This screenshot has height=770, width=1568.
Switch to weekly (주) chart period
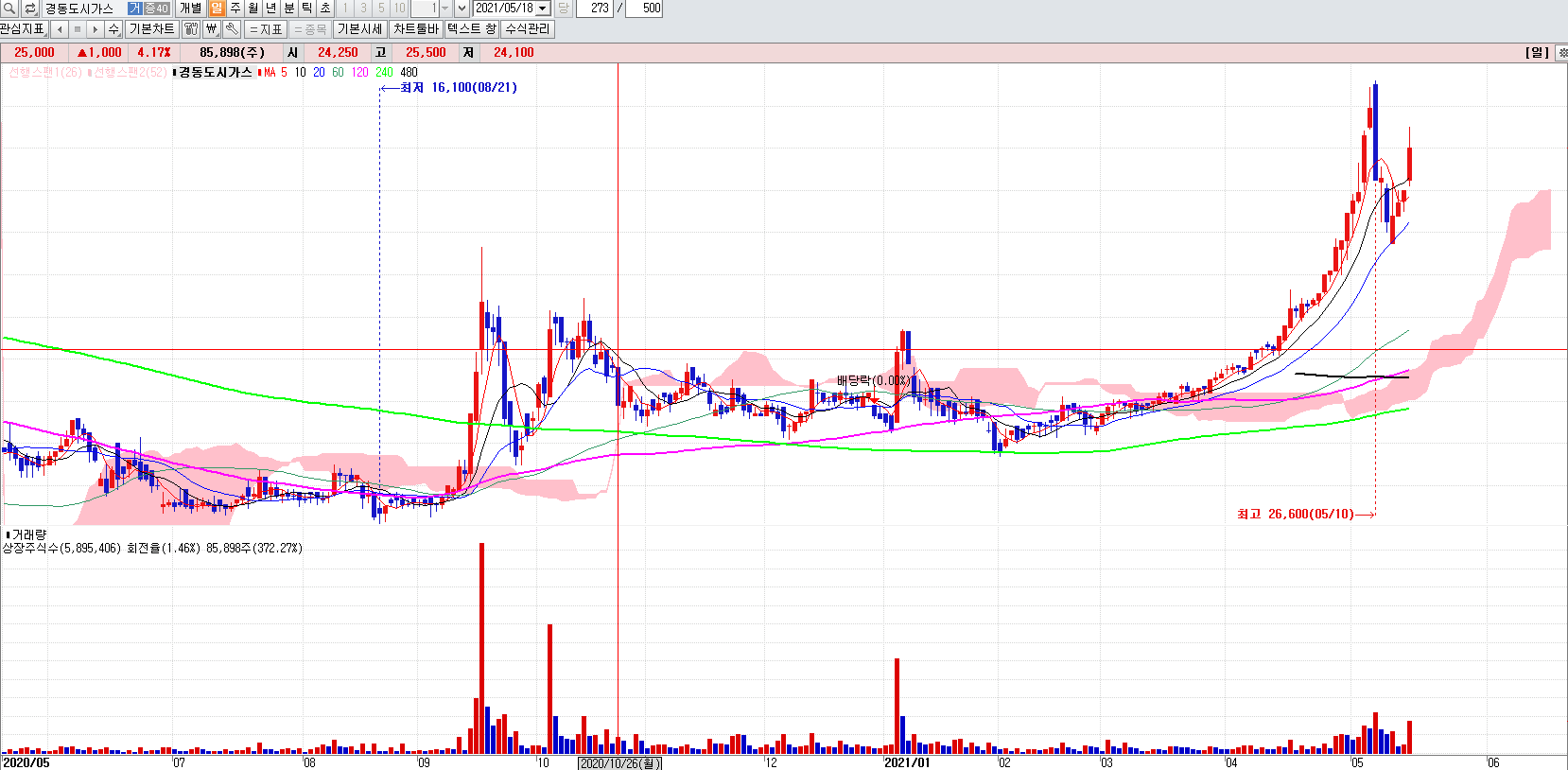click(x=235, y=9)
